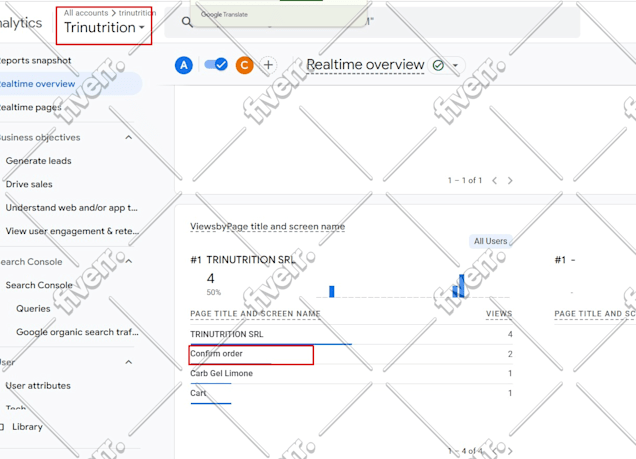Click the Views by Page title card heading
The width and height of the screenshot is (636, 459).
pos(268,227)
